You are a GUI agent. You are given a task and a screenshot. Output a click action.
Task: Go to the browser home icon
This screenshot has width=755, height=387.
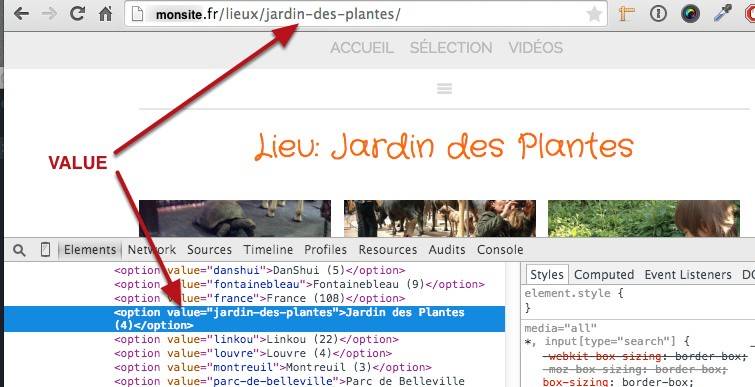(x=105, y=13)
